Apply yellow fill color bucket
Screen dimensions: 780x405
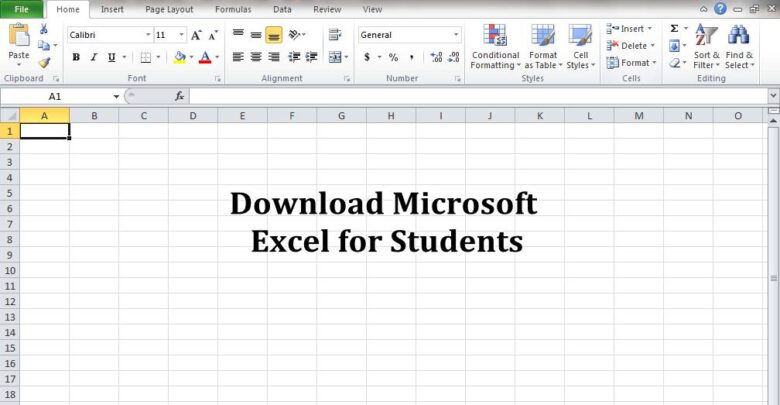click(x=180, y=57)
